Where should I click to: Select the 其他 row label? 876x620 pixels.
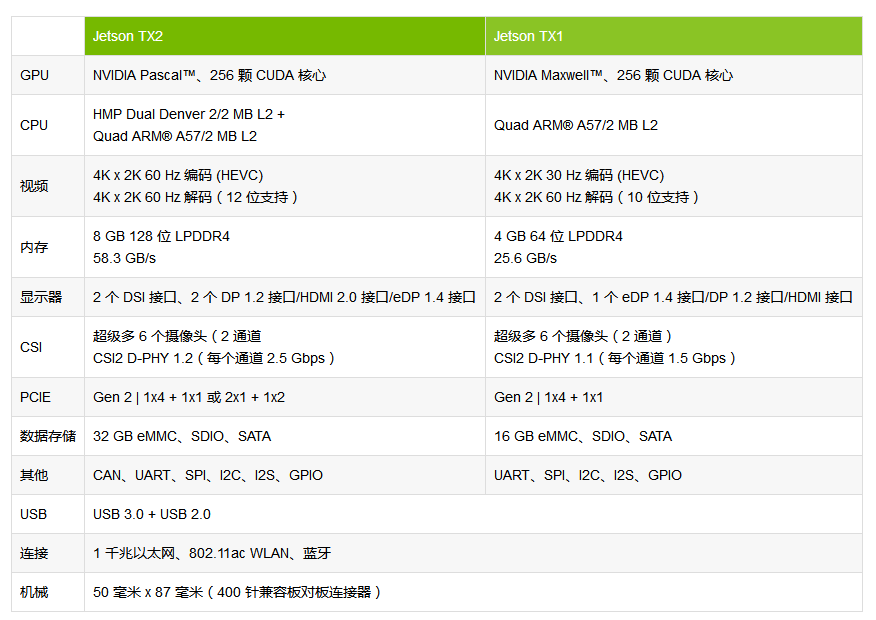34,475
